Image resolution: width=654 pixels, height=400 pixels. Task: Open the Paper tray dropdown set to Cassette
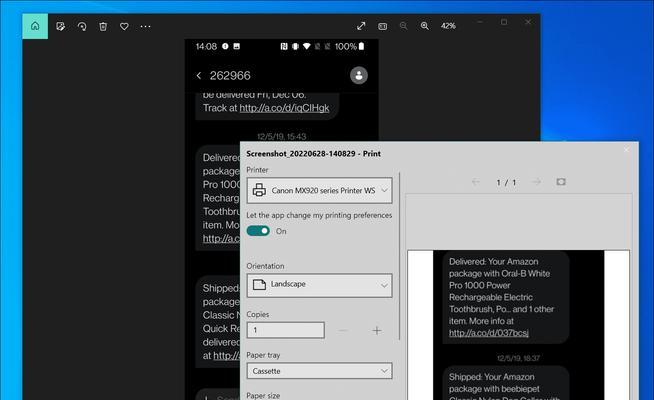click(319, 371)
